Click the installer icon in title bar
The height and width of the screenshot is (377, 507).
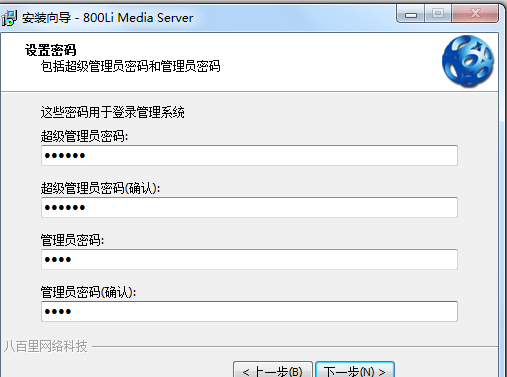[9, 18]
